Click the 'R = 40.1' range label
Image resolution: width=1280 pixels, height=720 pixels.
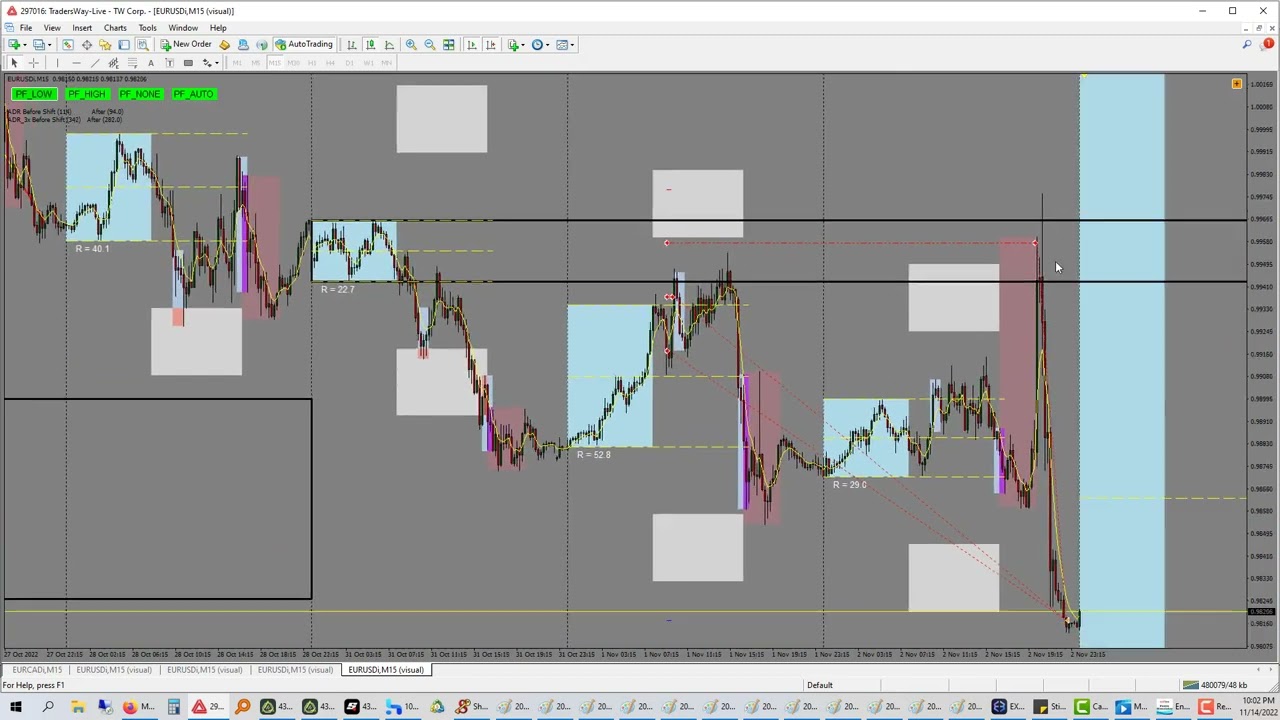[x=92, y=248]
